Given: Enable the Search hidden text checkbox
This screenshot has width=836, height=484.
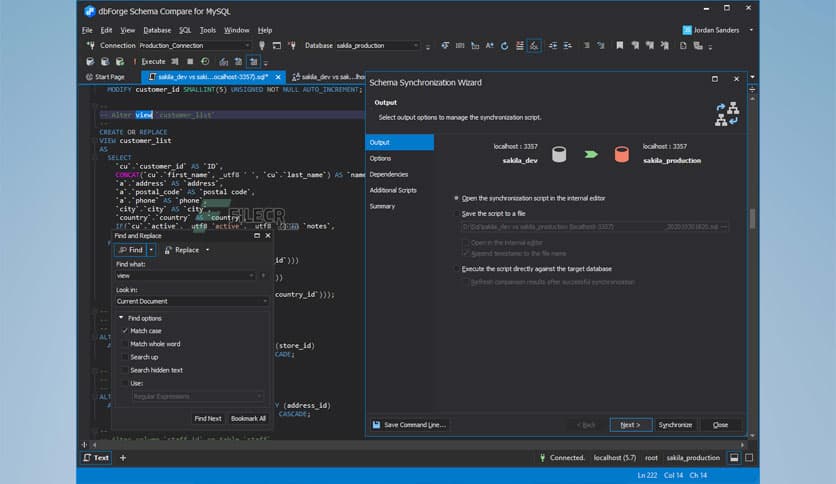Looking at the screenshot, I should tap(125, 370).
